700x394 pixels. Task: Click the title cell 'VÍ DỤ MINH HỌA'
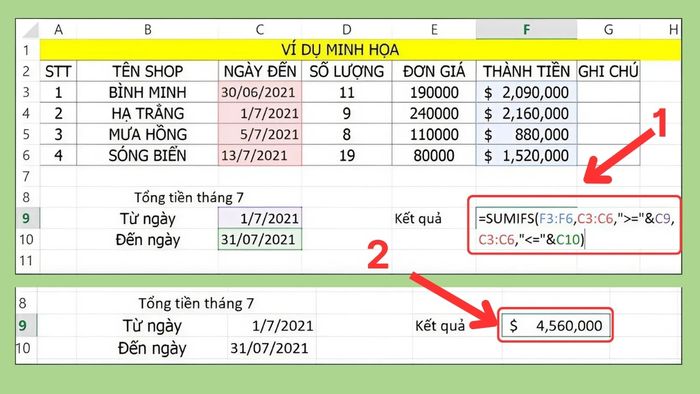pyautogui.click(x=360, y=50)
